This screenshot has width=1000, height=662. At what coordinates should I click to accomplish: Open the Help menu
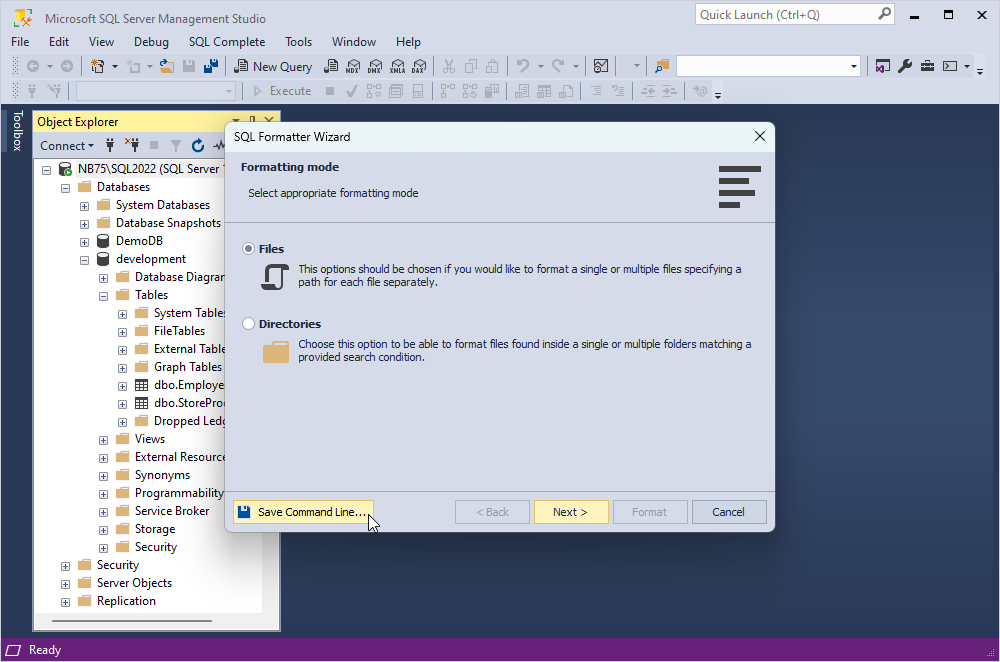pos(408,41)
